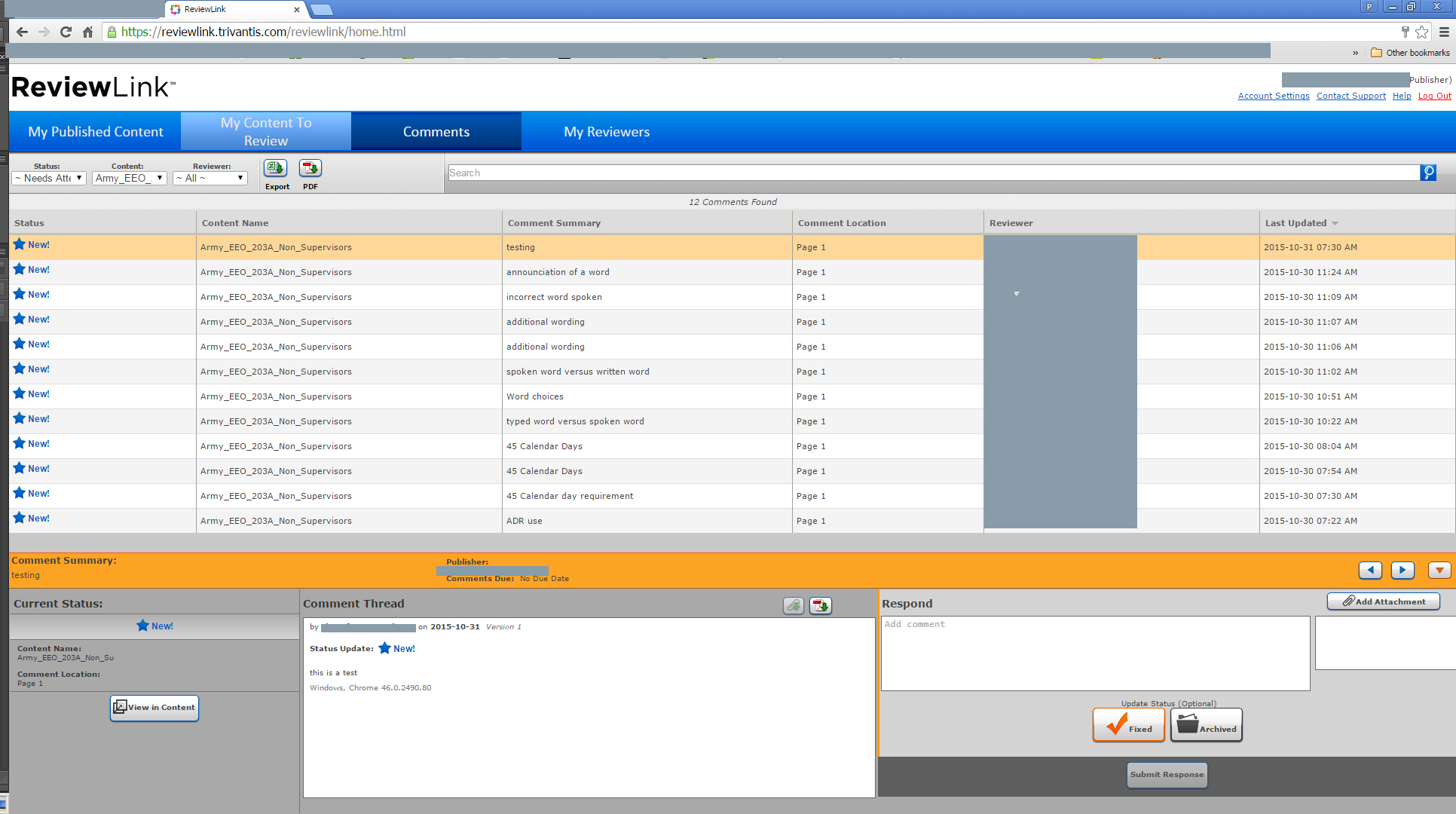The height and width of the screenshot is (814, 1456).
Task: Open the Reviewer filter dropdown
Action: (210, 179)
